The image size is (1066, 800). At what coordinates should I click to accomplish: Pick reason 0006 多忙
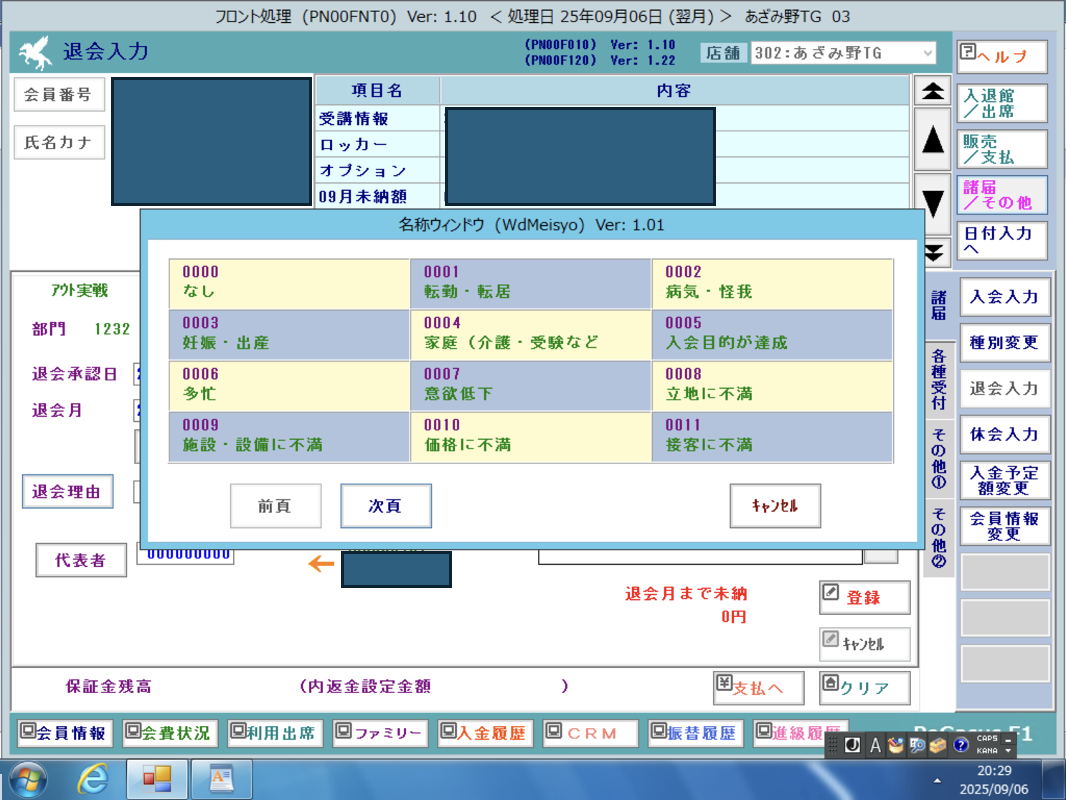(x=289, y=386)
